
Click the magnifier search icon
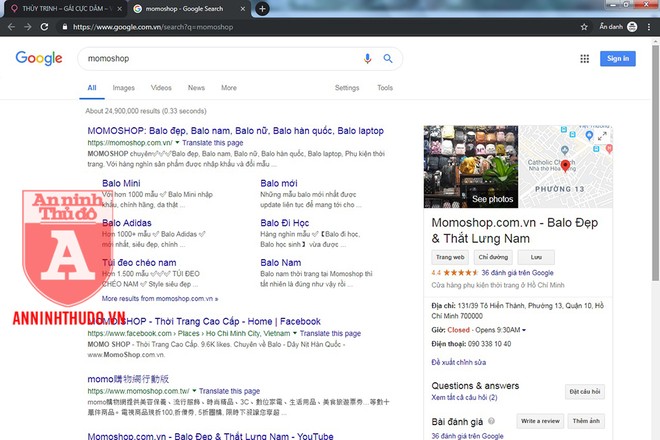388,59
